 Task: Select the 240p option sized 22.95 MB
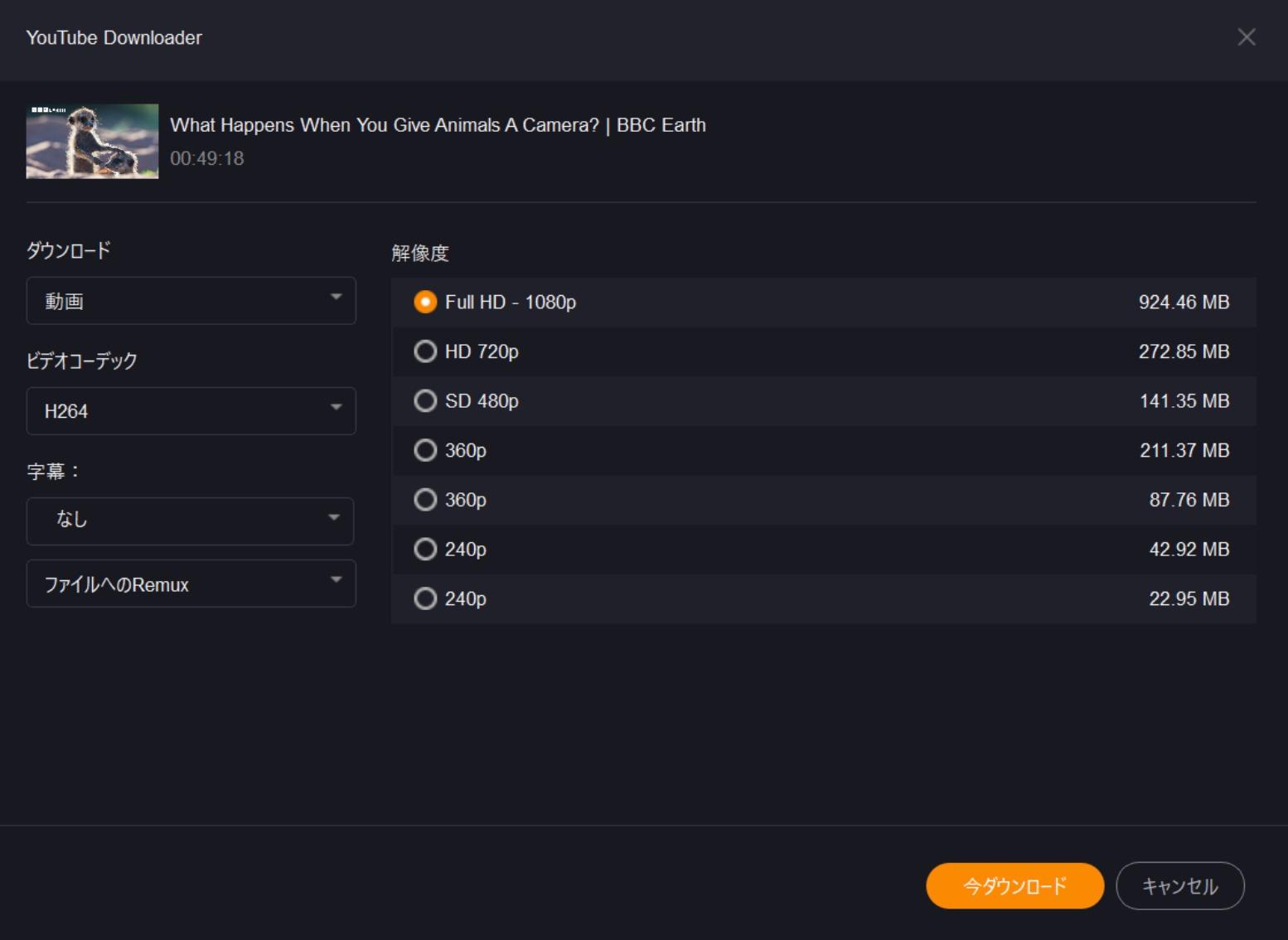pyautogui.click(x=425, y=598)
